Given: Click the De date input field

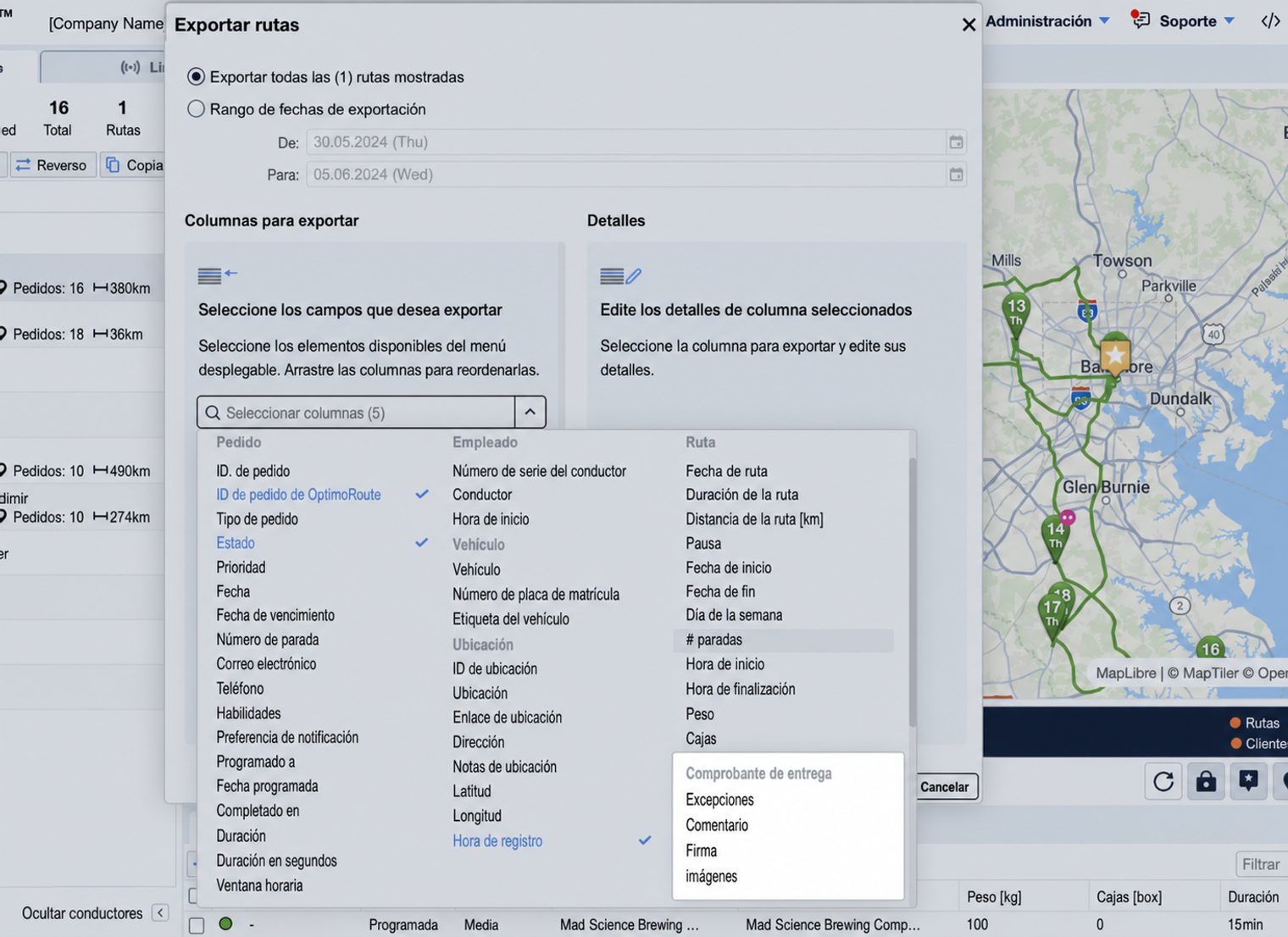Looking at the screenshot, I should pos(627,142).
